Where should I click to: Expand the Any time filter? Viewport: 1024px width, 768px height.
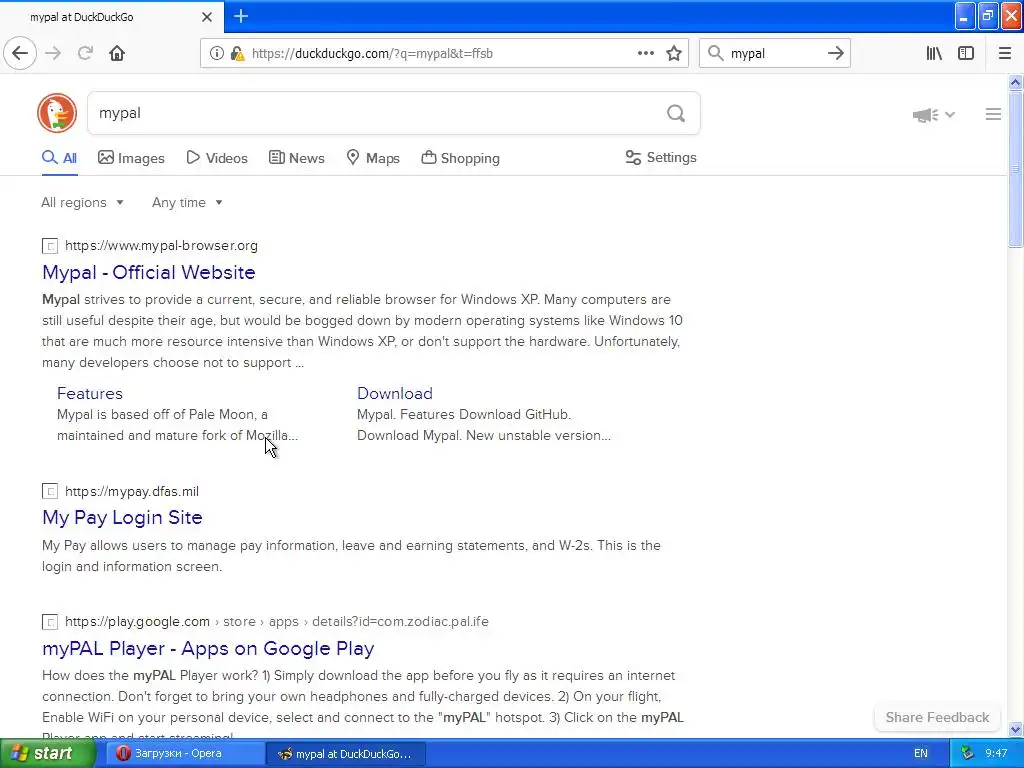point(187,202)
